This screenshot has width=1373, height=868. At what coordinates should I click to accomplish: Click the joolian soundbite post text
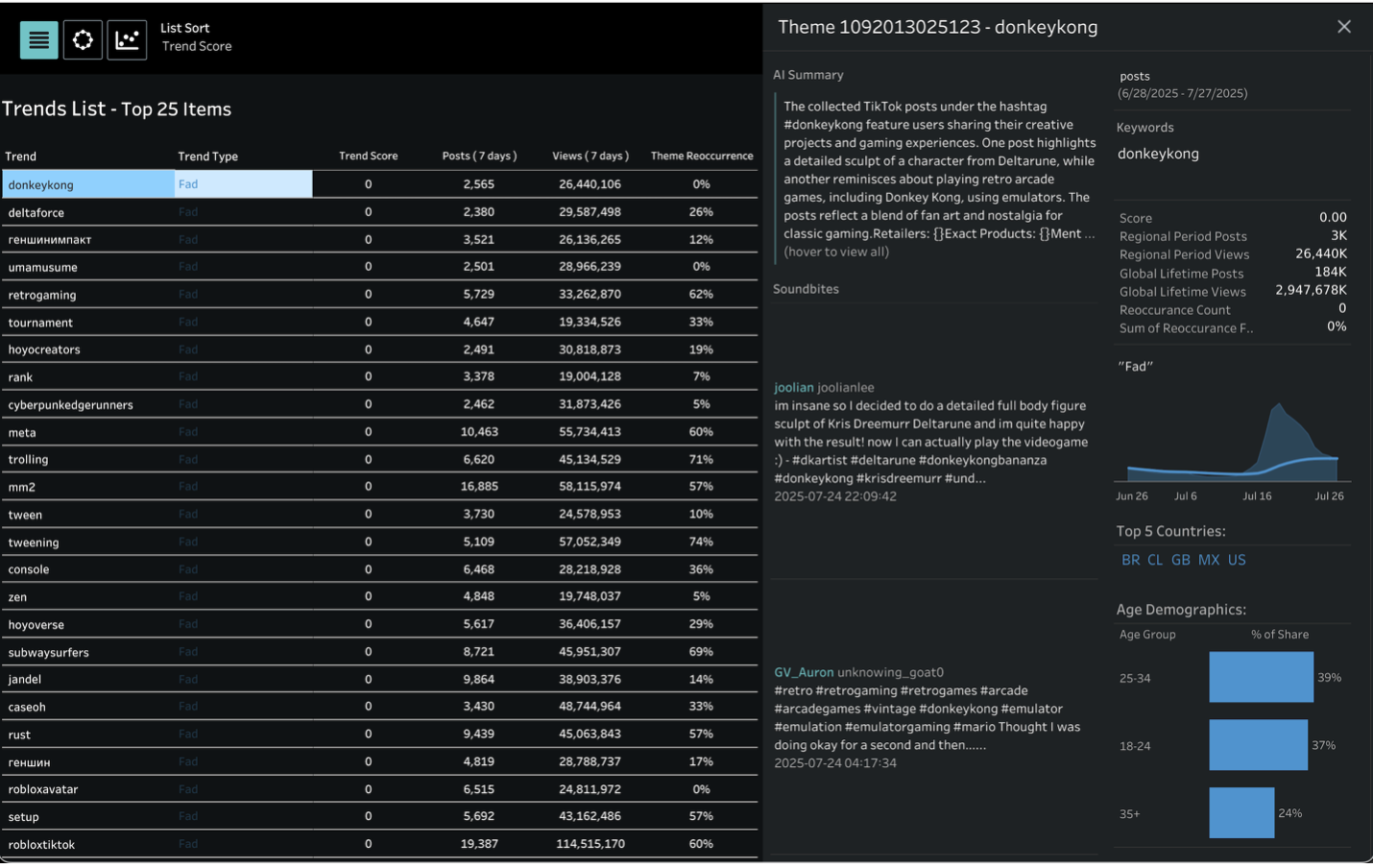pyautogui.click(x=932, y=442)
